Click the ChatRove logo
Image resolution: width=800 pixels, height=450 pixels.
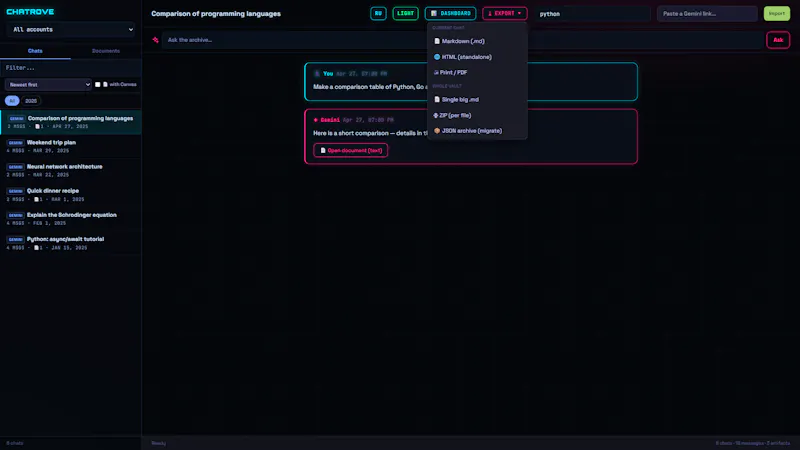30,12
